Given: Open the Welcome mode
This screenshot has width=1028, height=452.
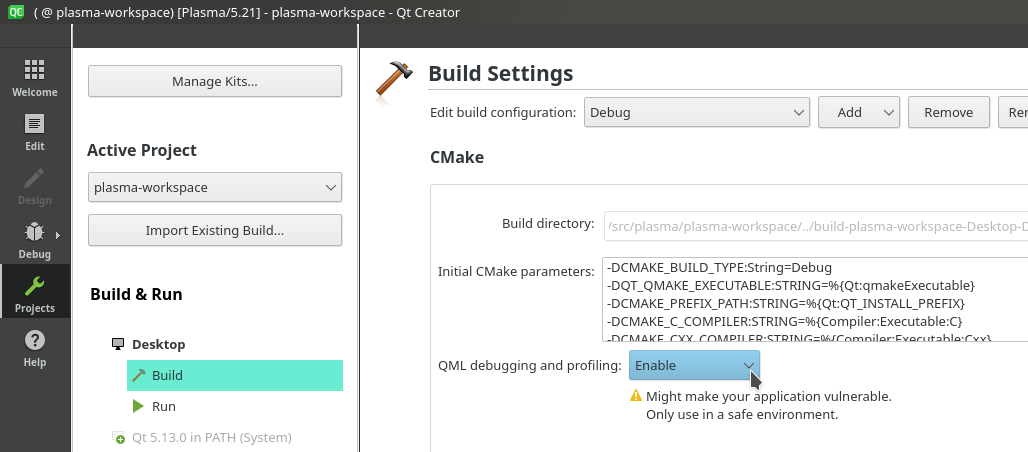Looking at the screenshot, I should tap(35, 75).
